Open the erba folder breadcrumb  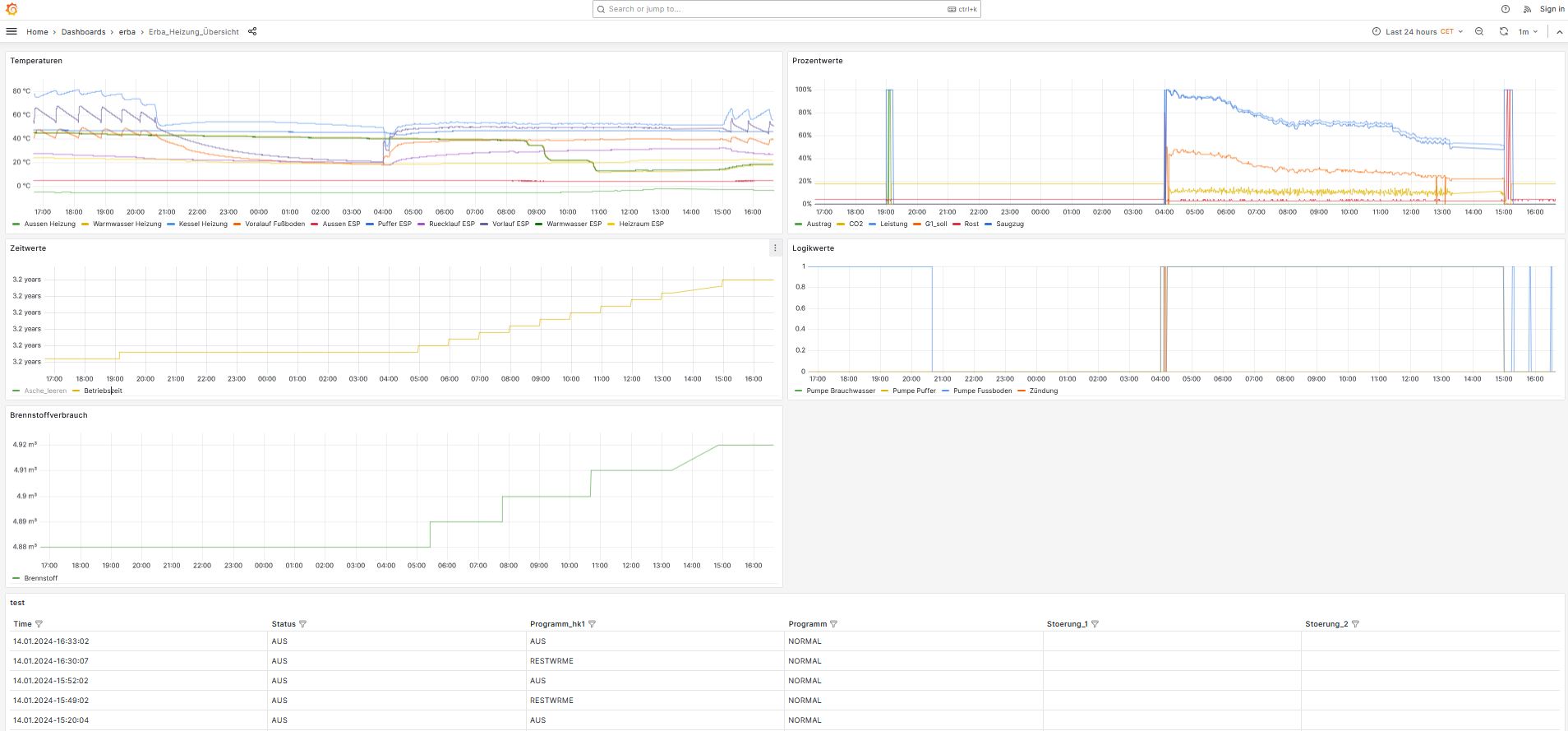pyautogui.click(x=127, y=31)
